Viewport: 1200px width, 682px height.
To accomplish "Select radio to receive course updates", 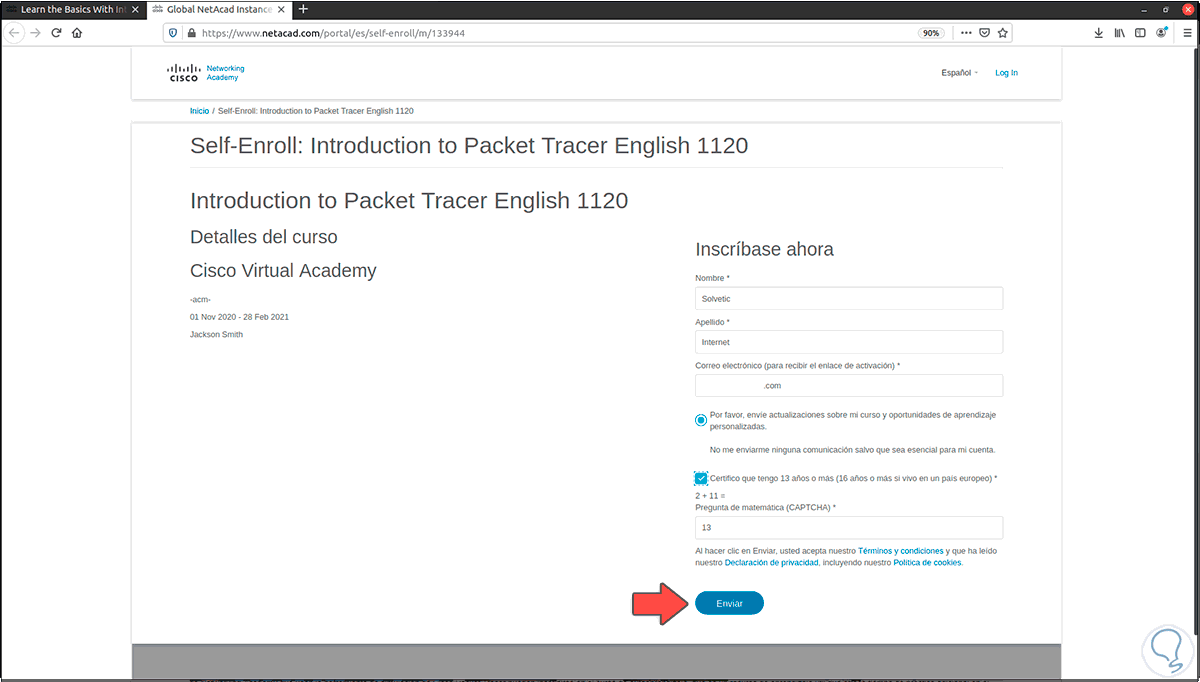I will pos(701,420).
